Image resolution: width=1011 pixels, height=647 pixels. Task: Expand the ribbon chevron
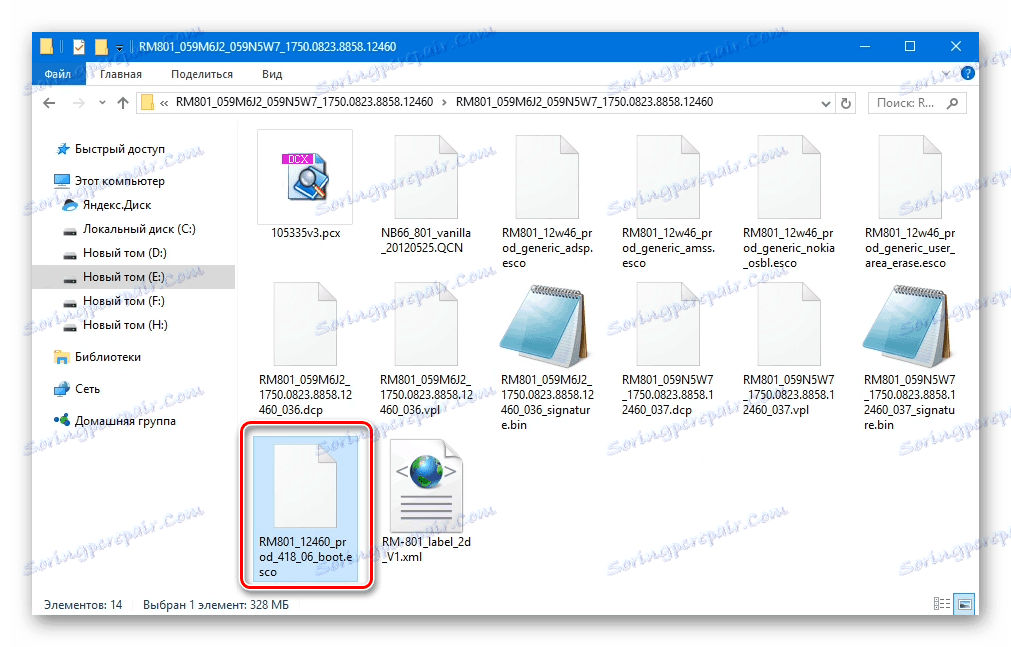coord(949,72)
